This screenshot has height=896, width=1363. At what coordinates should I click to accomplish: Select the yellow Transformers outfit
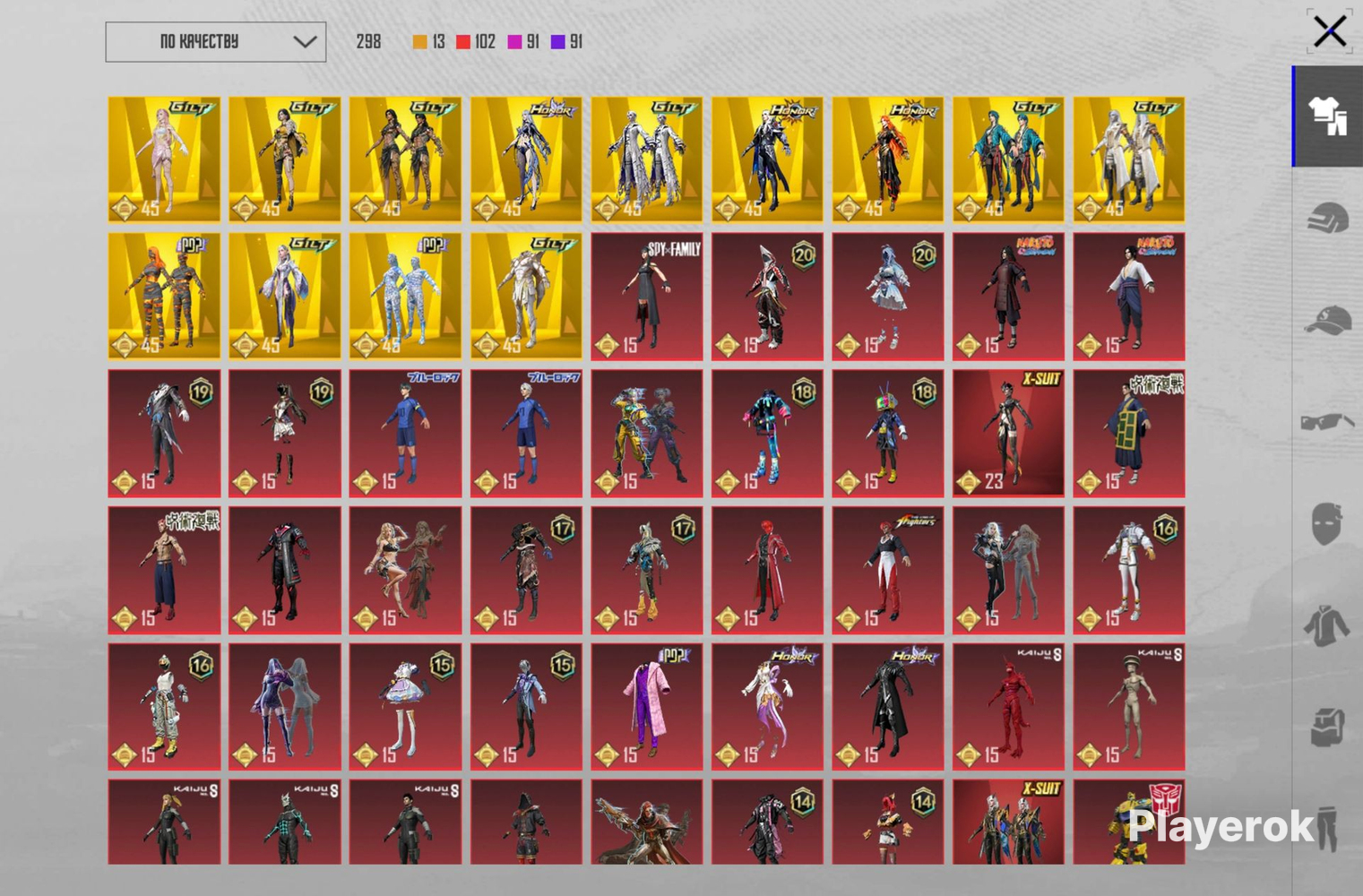[x=1129, y=822]
